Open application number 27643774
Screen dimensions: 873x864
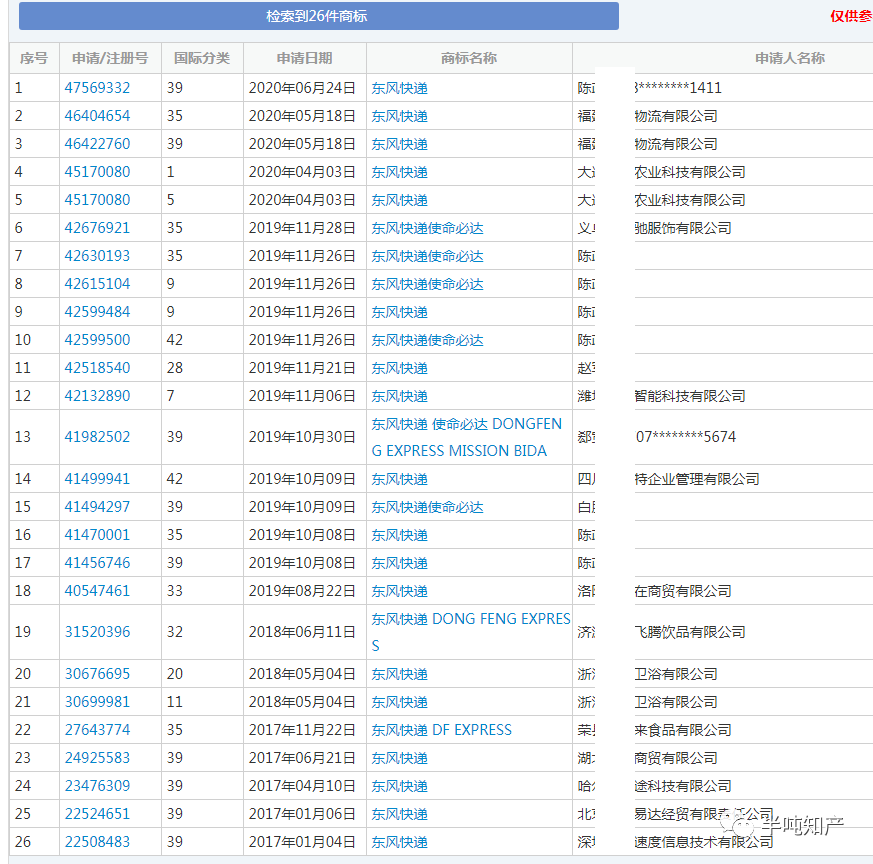pyautogui.click(x=97, y=730)
